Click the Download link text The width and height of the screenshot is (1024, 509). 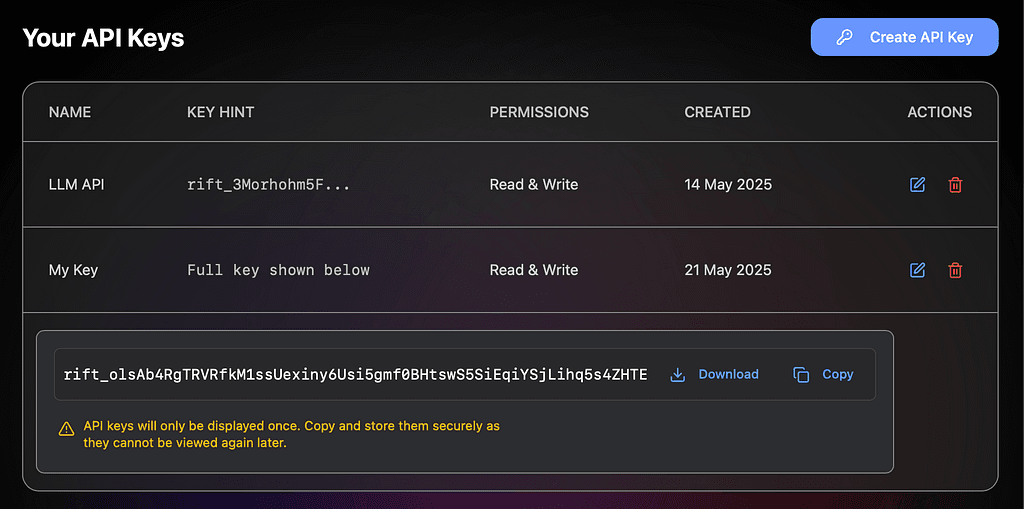729,374
